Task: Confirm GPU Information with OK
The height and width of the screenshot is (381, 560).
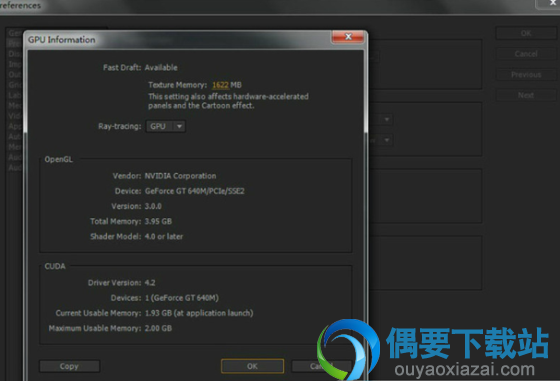Action: [252, 366]
